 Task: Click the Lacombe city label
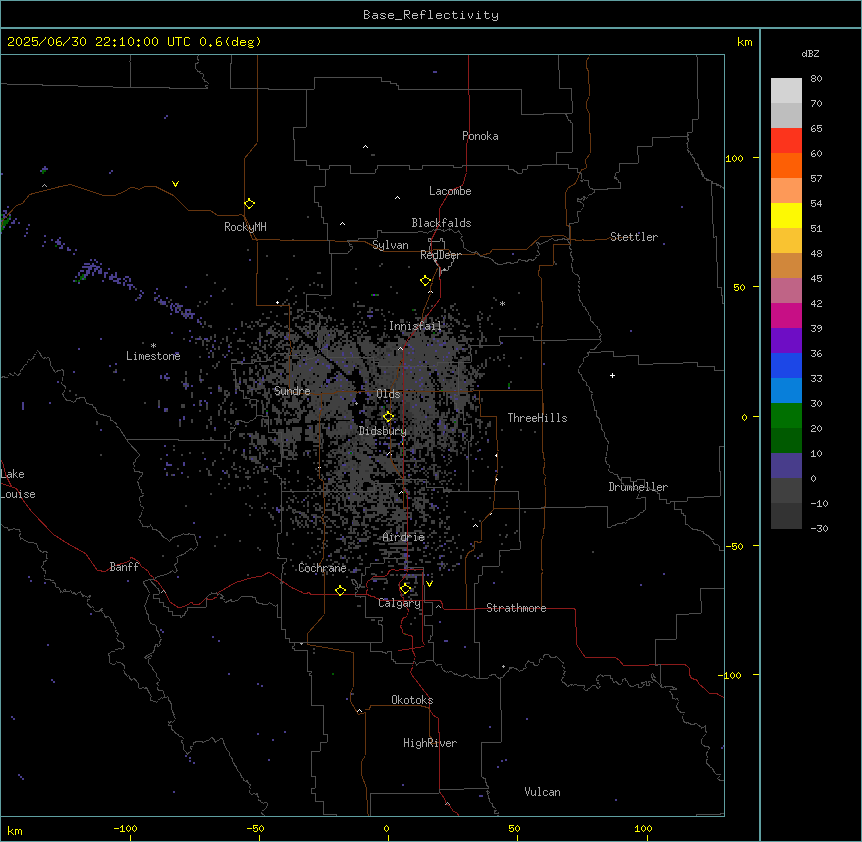[x=450, y=191]
